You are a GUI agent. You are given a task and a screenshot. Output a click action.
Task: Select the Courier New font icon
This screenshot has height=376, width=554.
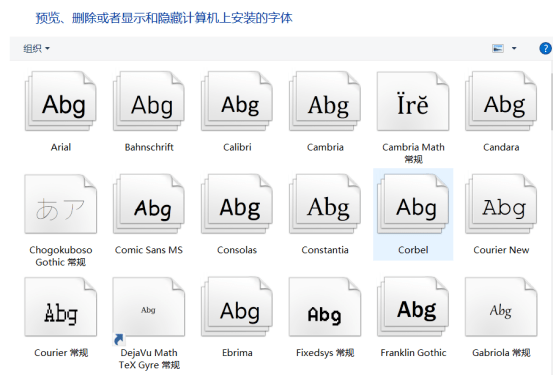tap(501, 204)
